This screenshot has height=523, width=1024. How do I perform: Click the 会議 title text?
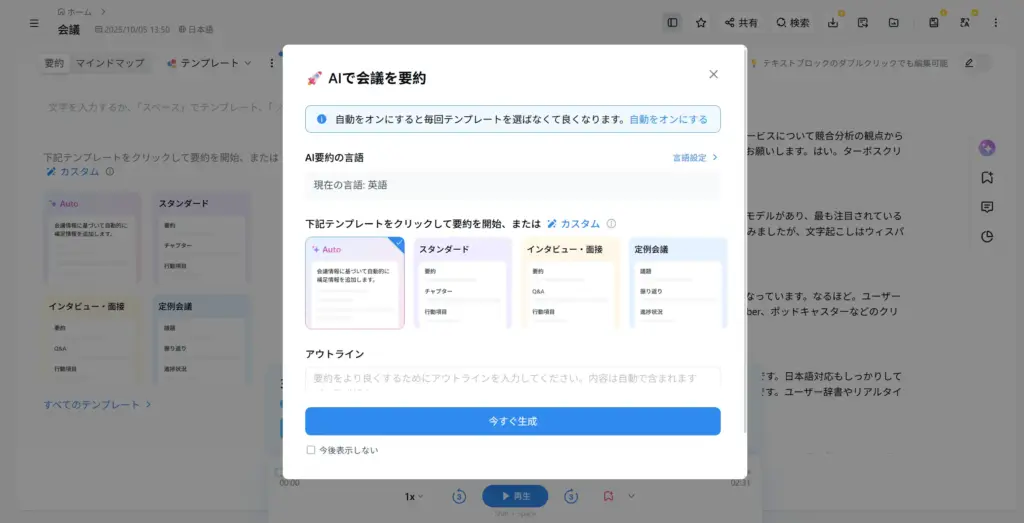(69, 29)
